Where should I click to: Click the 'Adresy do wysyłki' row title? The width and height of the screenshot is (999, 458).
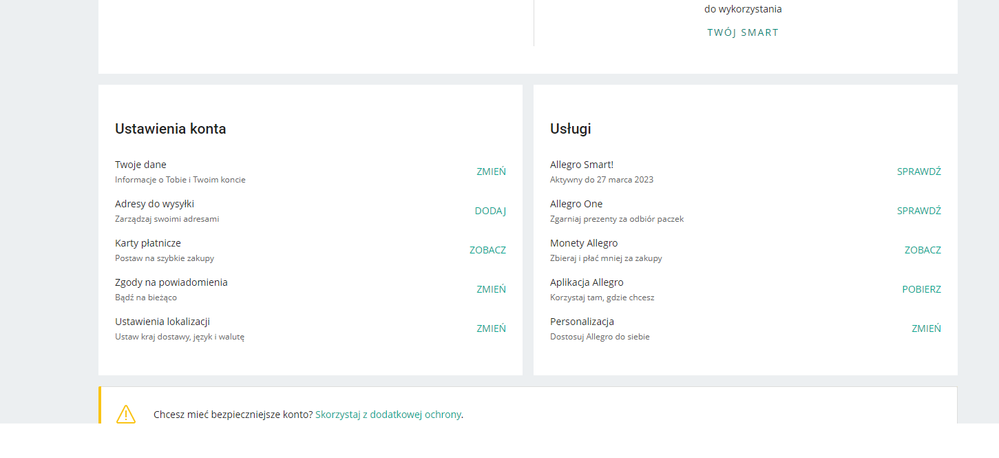[x=154, y=204]
